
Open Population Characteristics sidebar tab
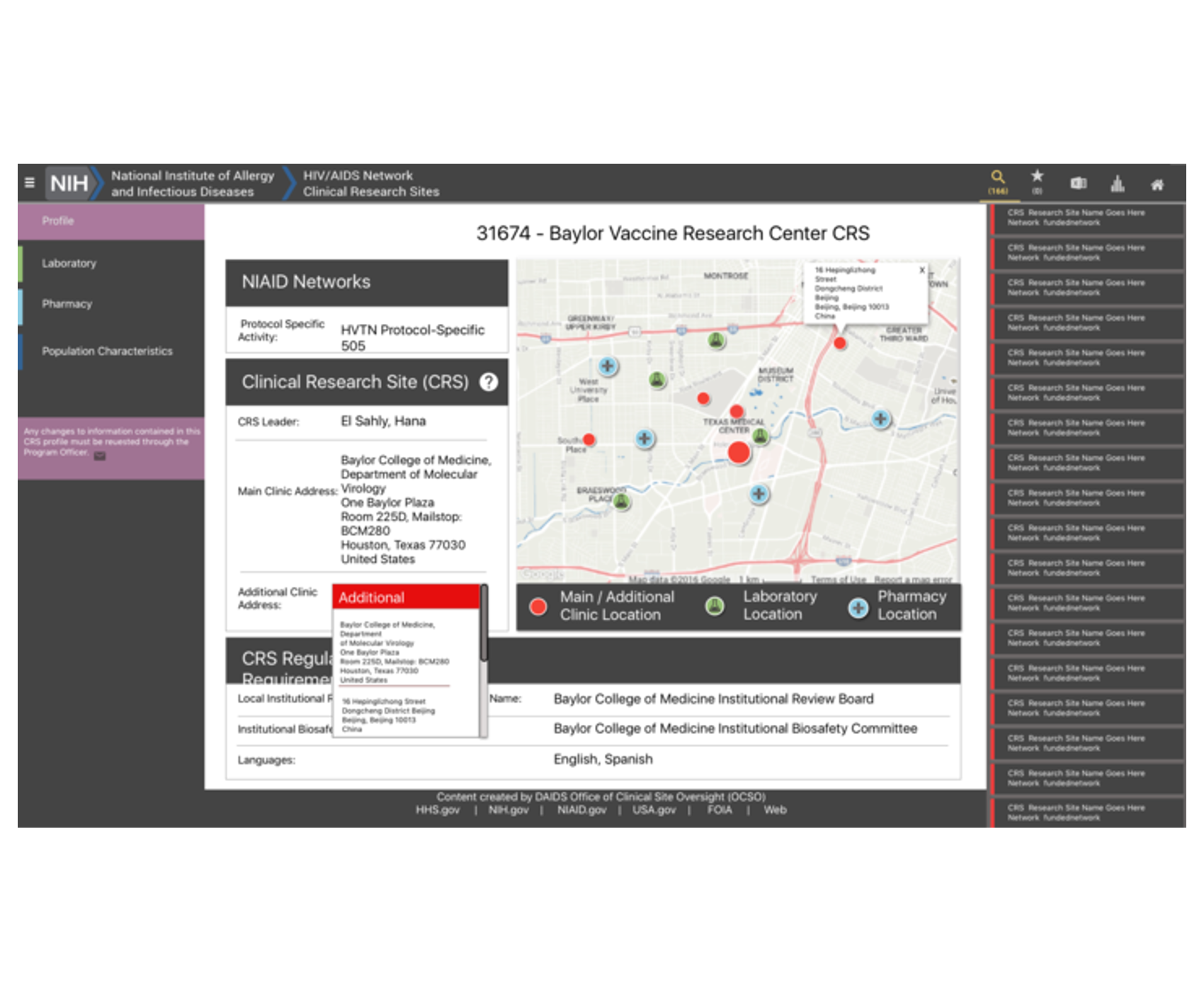[x=111, y=351]
